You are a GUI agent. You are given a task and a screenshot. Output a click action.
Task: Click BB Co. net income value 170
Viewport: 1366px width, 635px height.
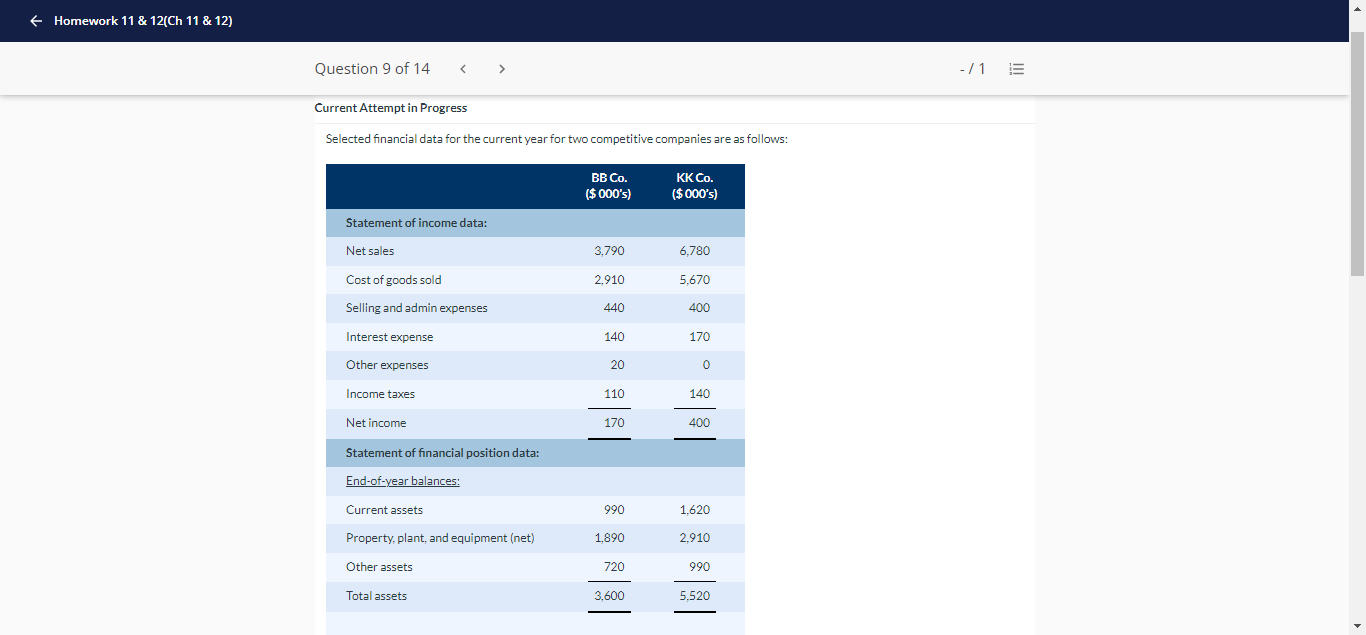click(x=614, y=423)
